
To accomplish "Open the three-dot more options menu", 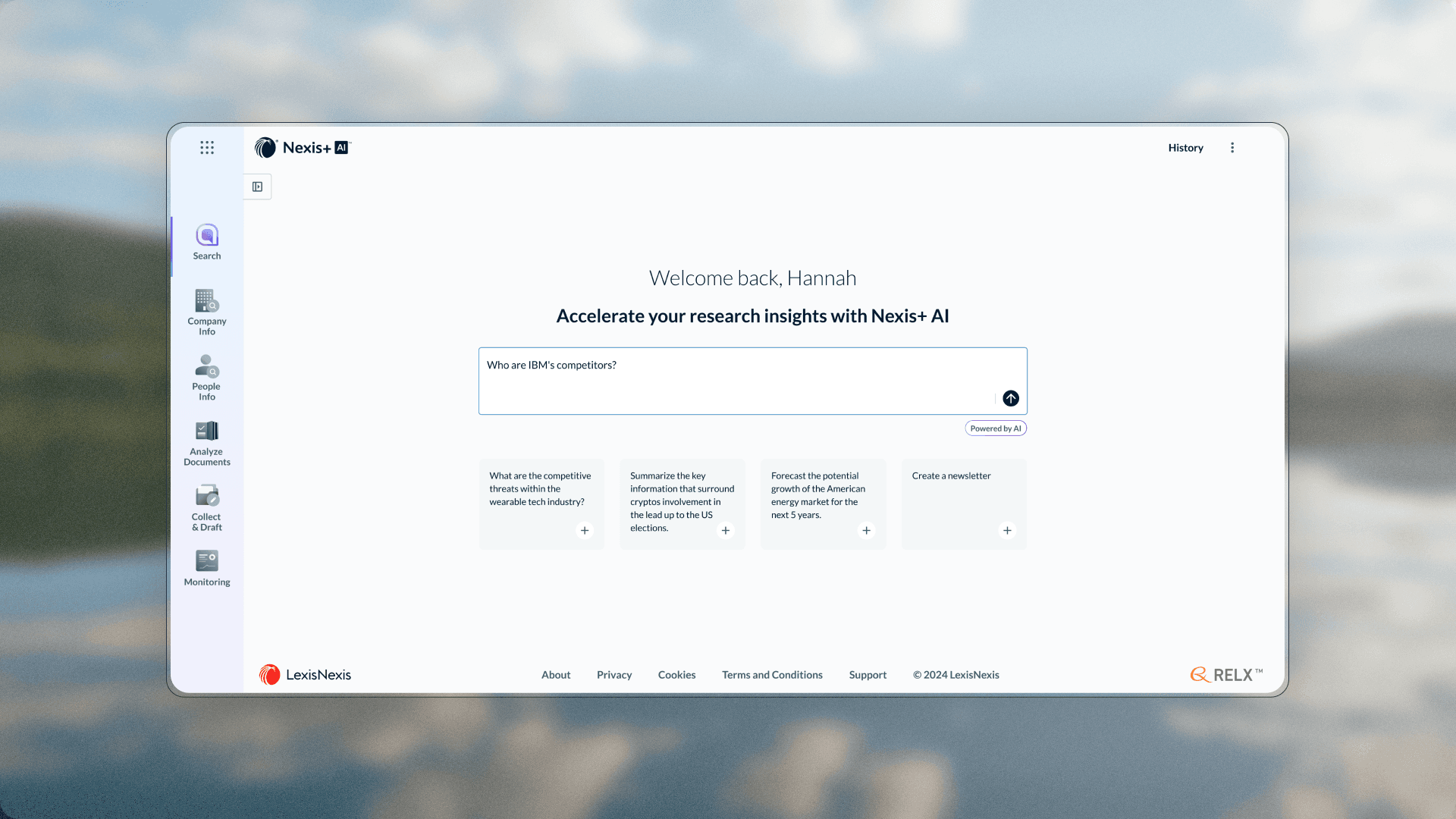I will tap(1232, 148).
